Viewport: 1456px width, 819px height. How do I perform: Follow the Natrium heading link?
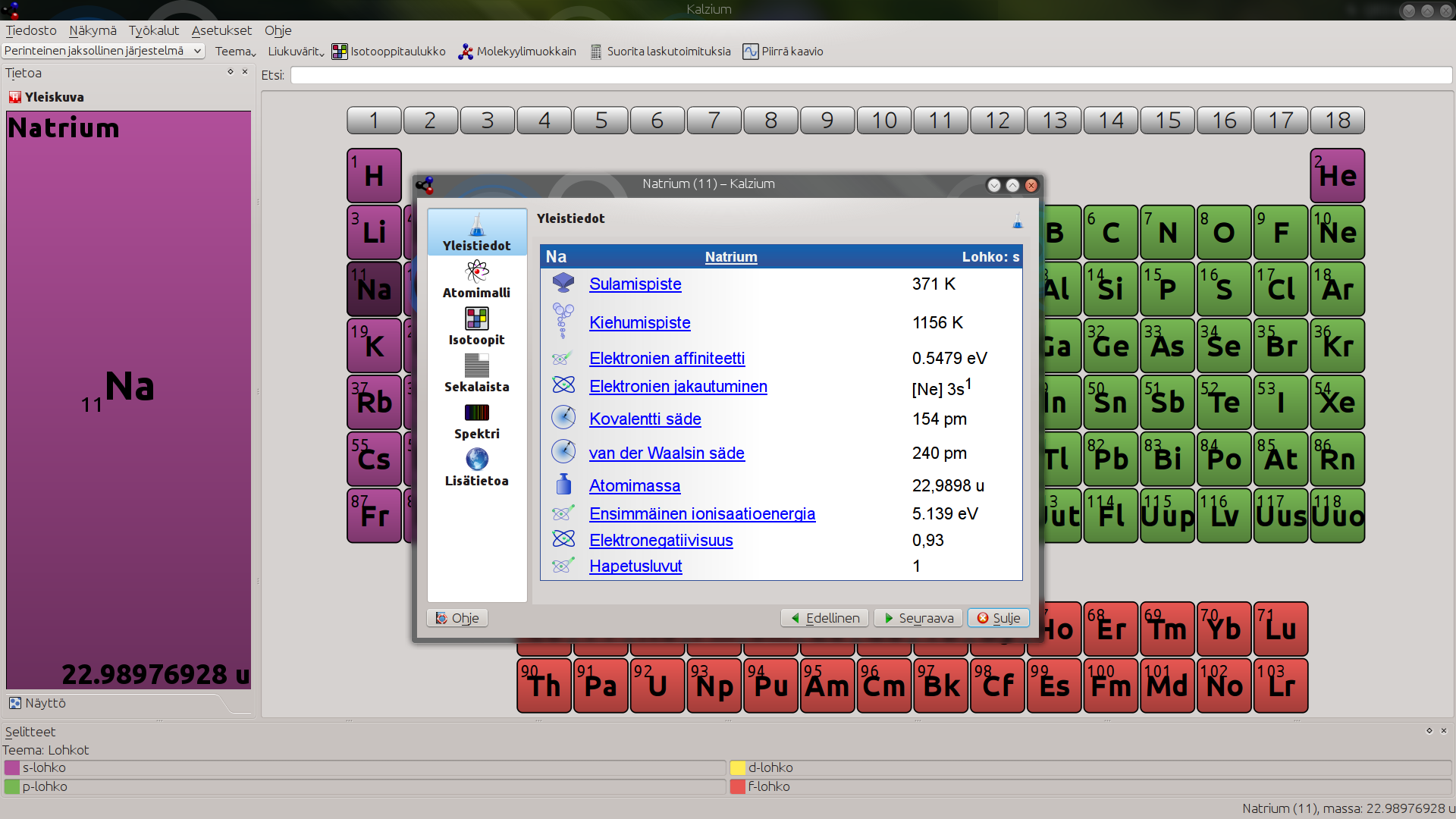coord(731,257)
